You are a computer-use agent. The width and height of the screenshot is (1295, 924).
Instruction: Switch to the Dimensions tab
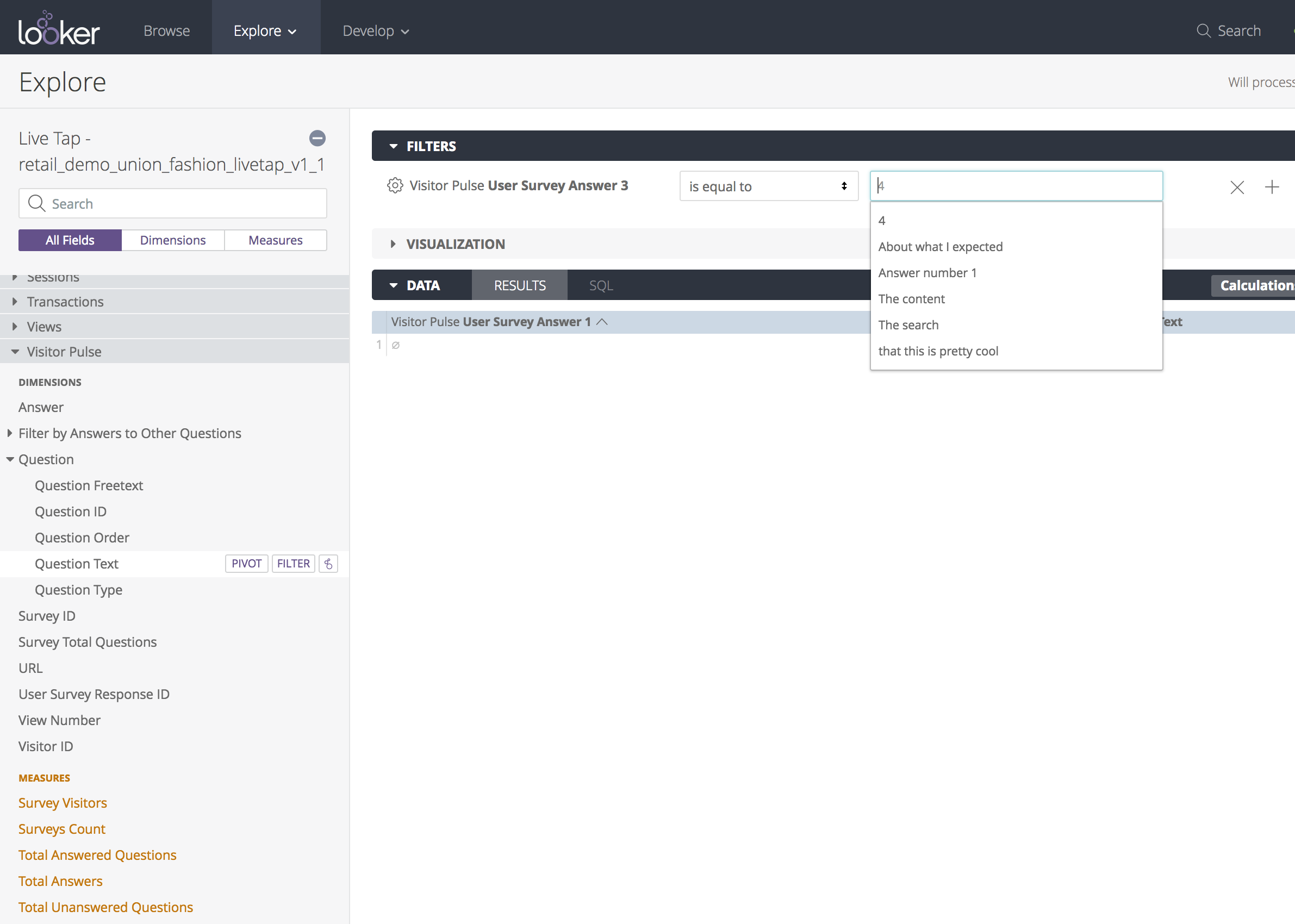(x=173, y=240)
